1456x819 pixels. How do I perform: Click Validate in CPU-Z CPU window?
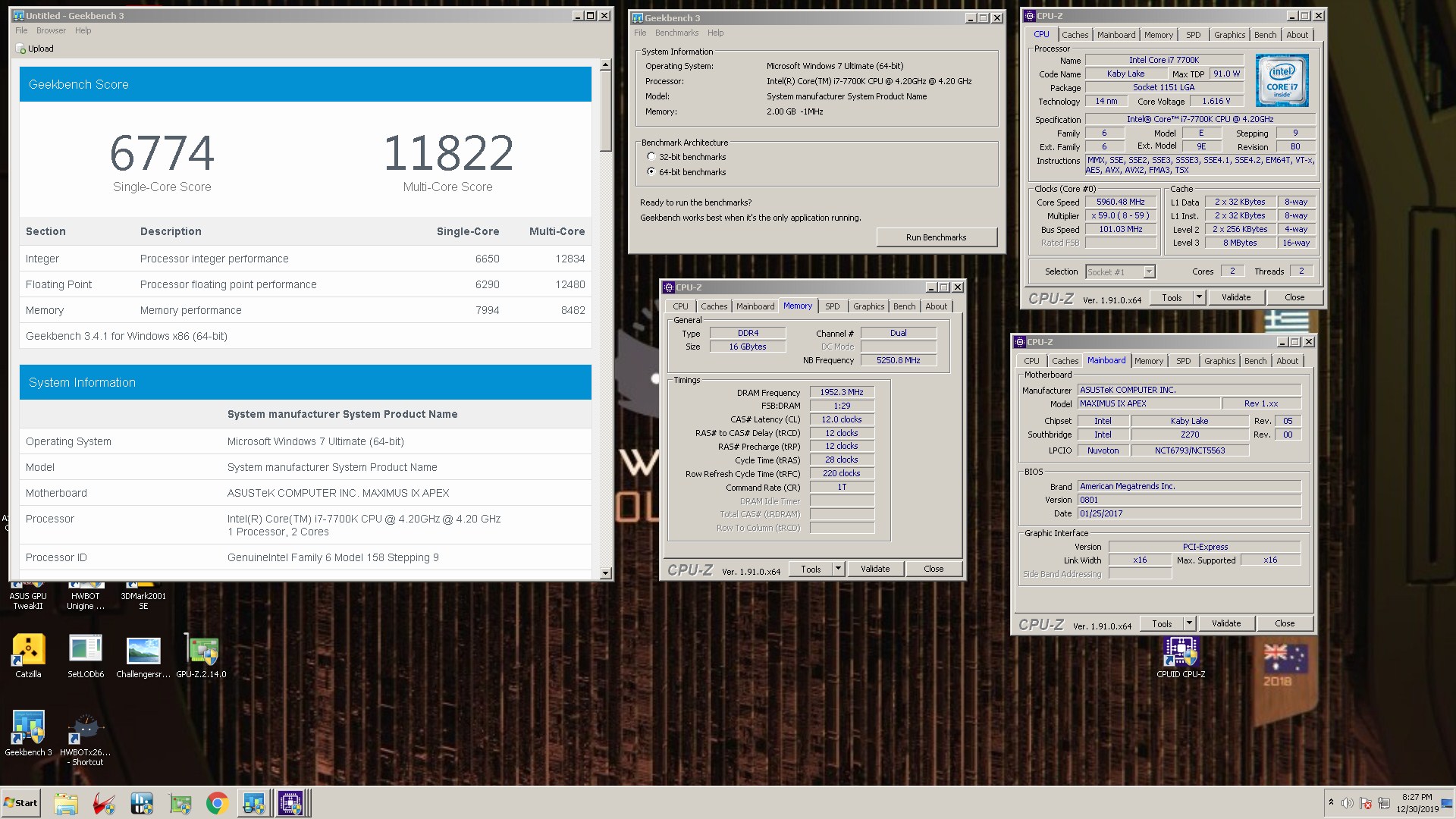click(1236, 297)
